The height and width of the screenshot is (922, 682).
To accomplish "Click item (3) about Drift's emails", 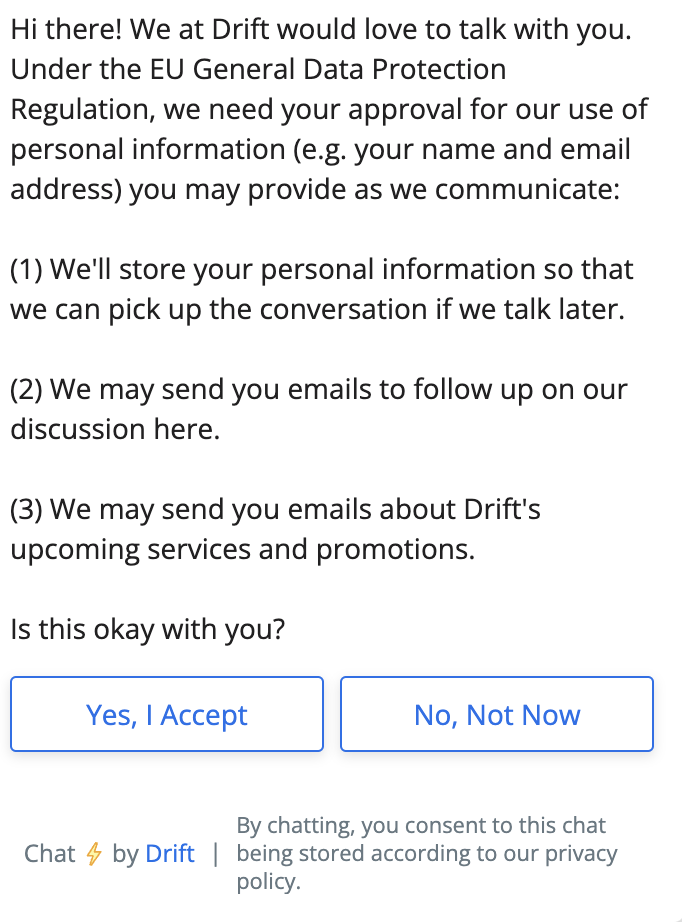I will [x=275, y=509].
